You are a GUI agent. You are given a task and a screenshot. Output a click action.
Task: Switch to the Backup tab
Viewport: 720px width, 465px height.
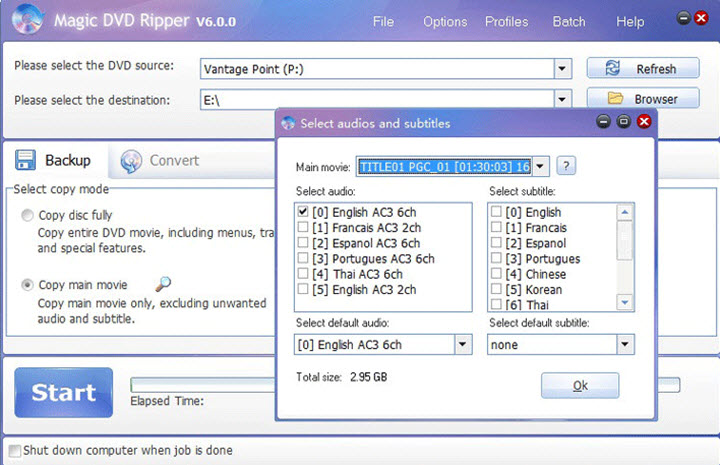56,160
